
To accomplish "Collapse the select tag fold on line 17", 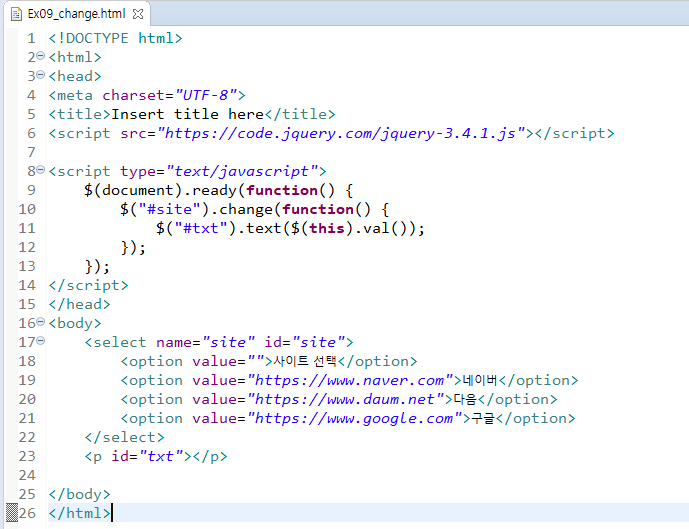I will (40, 341).
